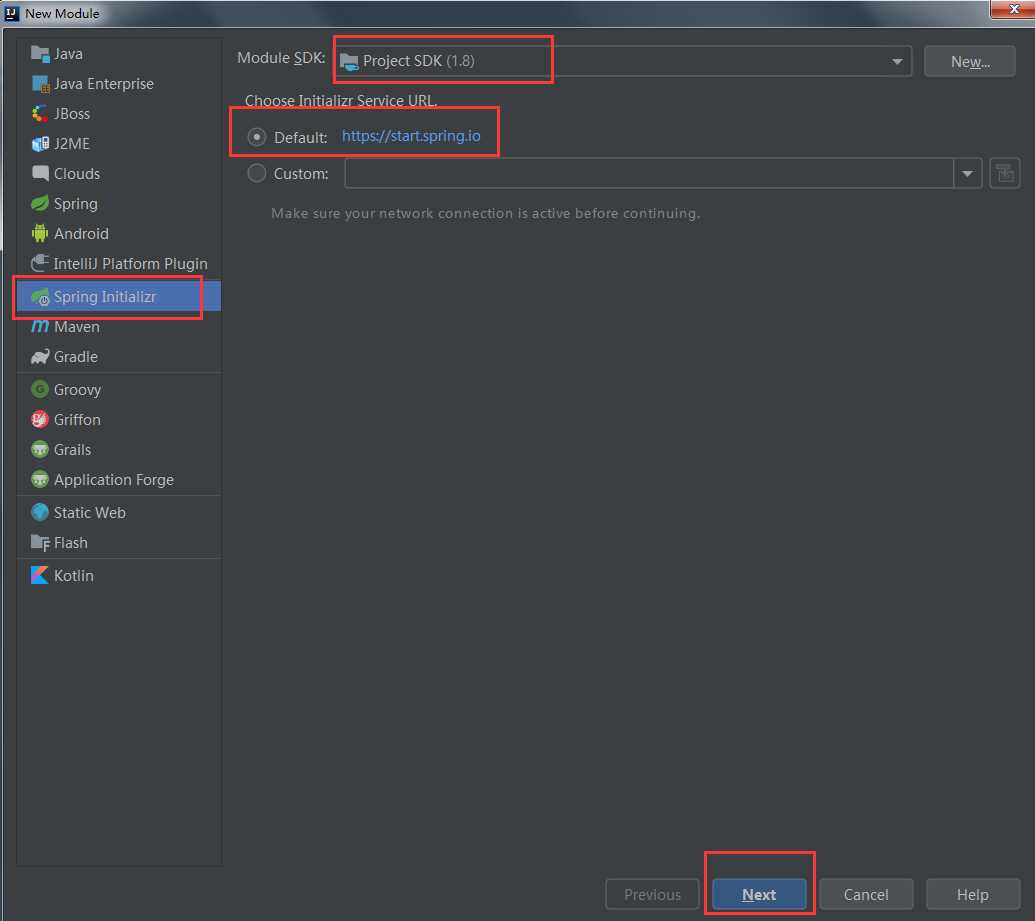Focus the Custom URL input field
The image size is (1035, 921).
649,174
